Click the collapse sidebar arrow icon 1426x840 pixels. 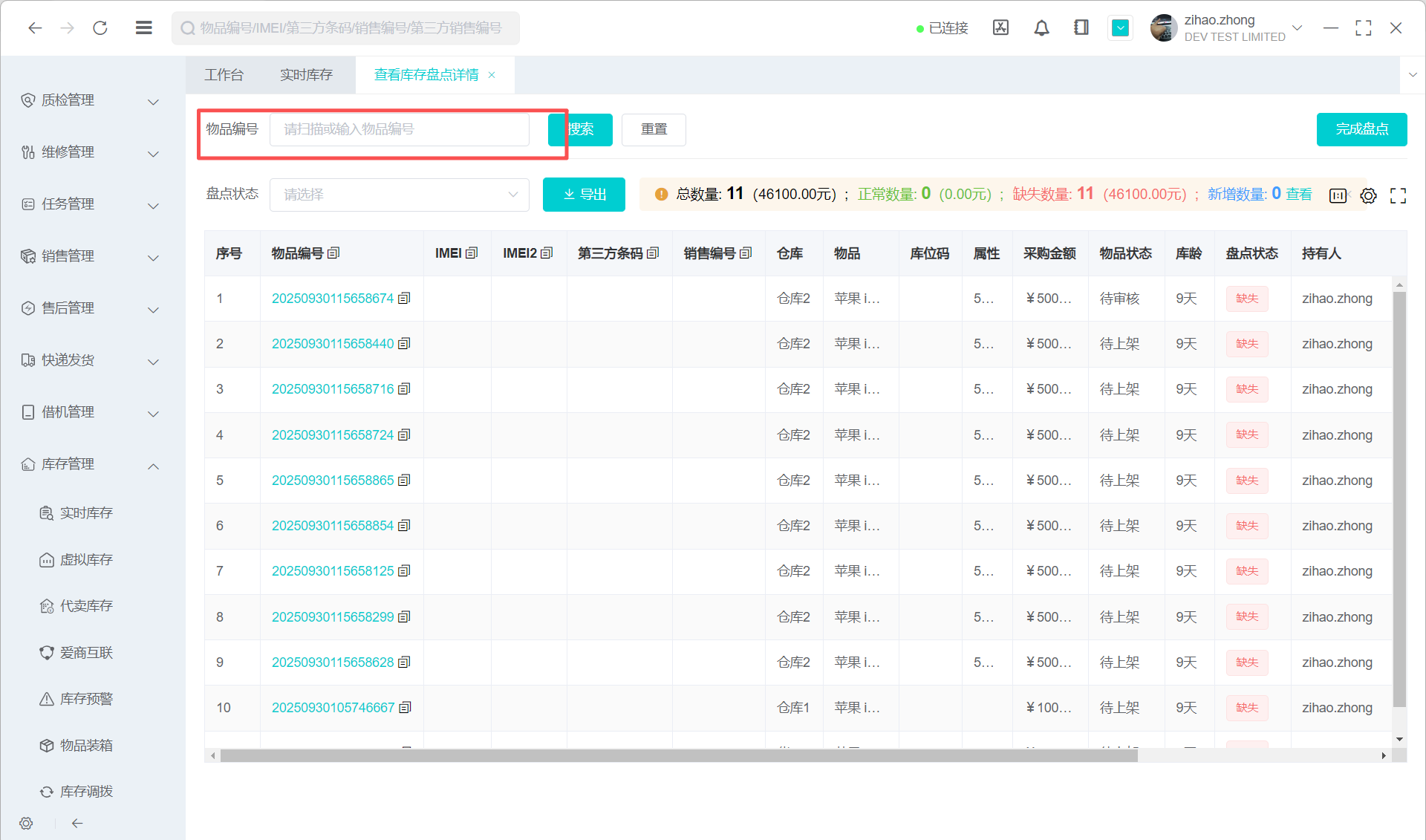tap(77, 823)
